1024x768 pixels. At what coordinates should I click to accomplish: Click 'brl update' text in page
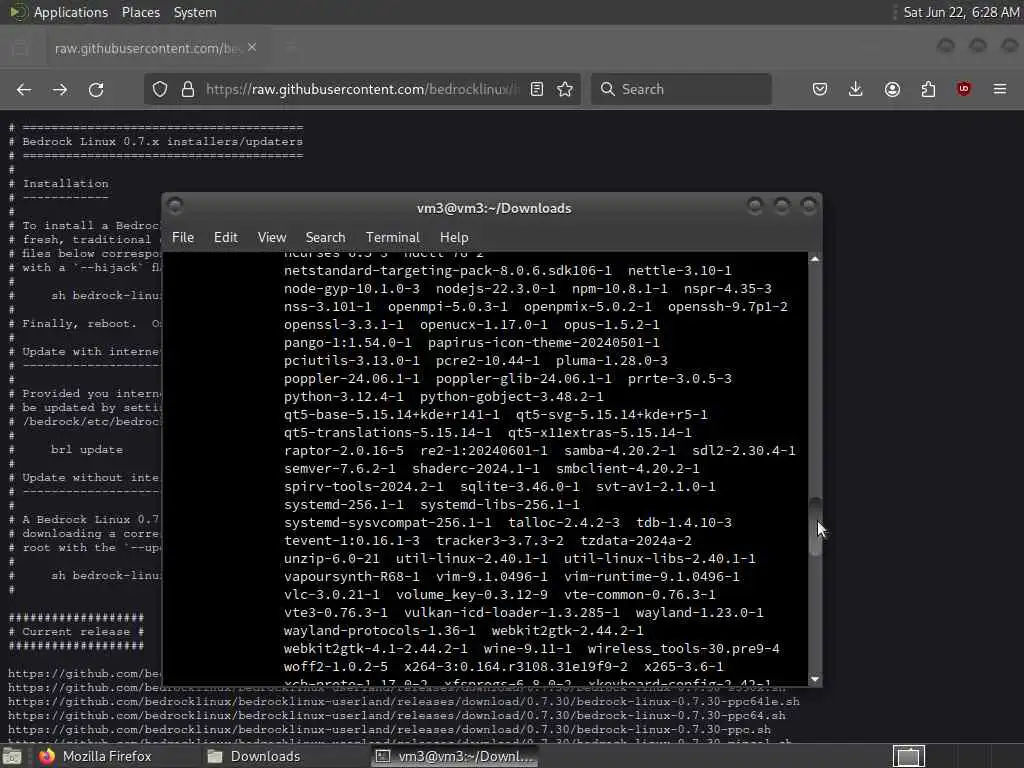pos(87,449)
